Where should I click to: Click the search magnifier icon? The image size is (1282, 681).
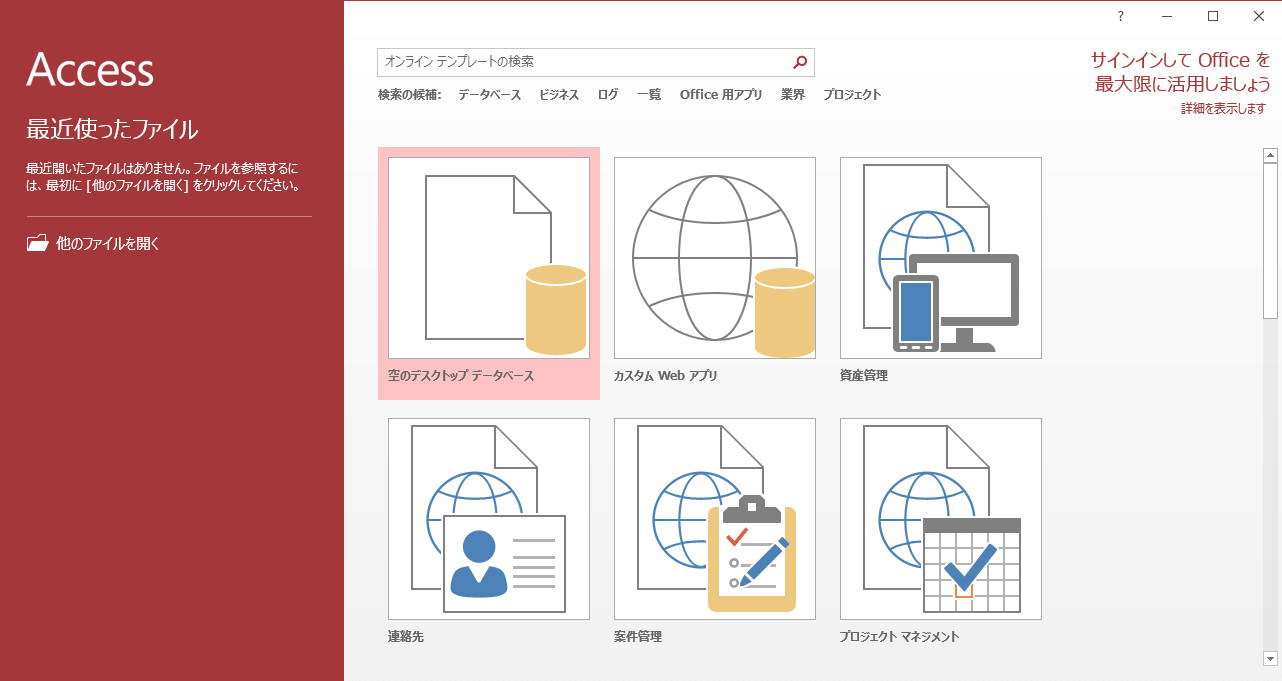click(800, 62)
